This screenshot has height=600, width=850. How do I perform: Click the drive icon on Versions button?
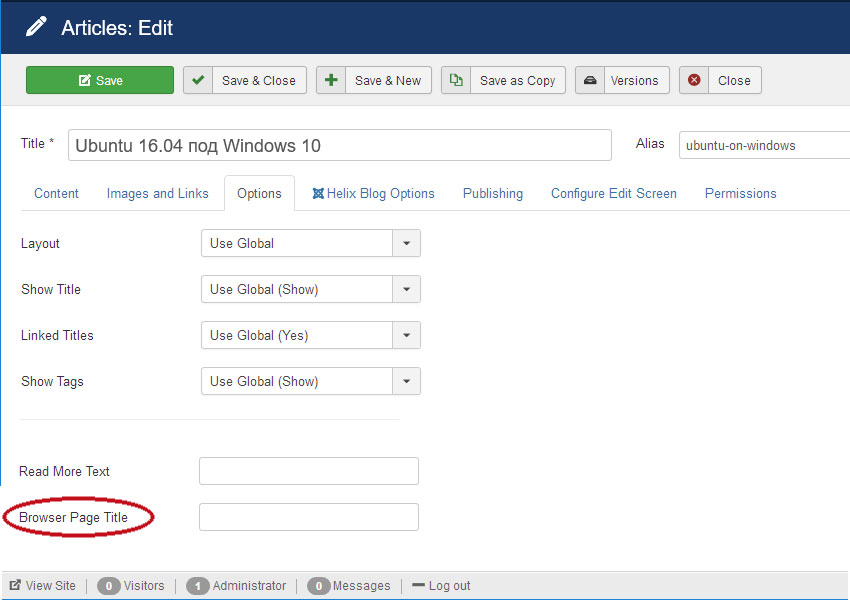pos(590,80)
